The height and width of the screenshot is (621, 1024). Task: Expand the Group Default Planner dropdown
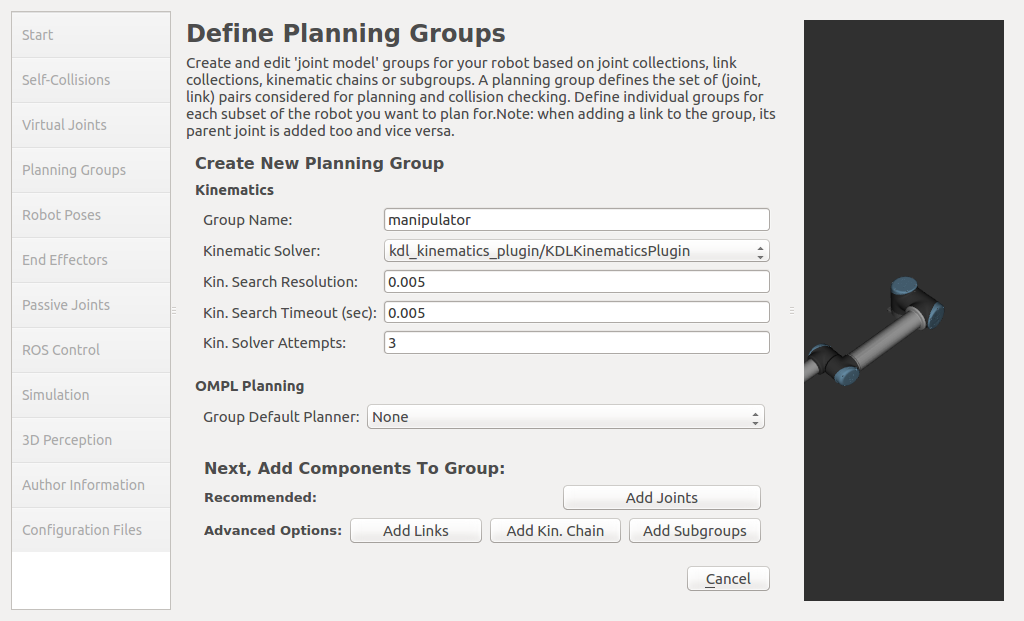pos(566,417)
